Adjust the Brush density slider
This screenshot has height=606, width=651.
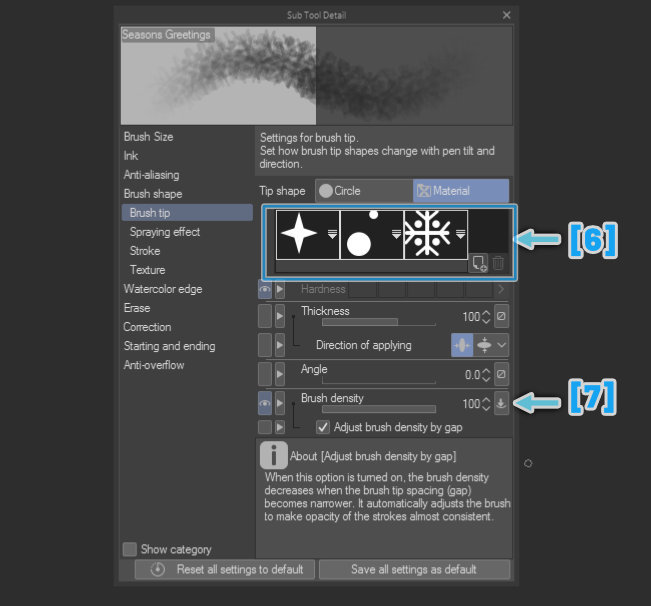coord(379,409)
